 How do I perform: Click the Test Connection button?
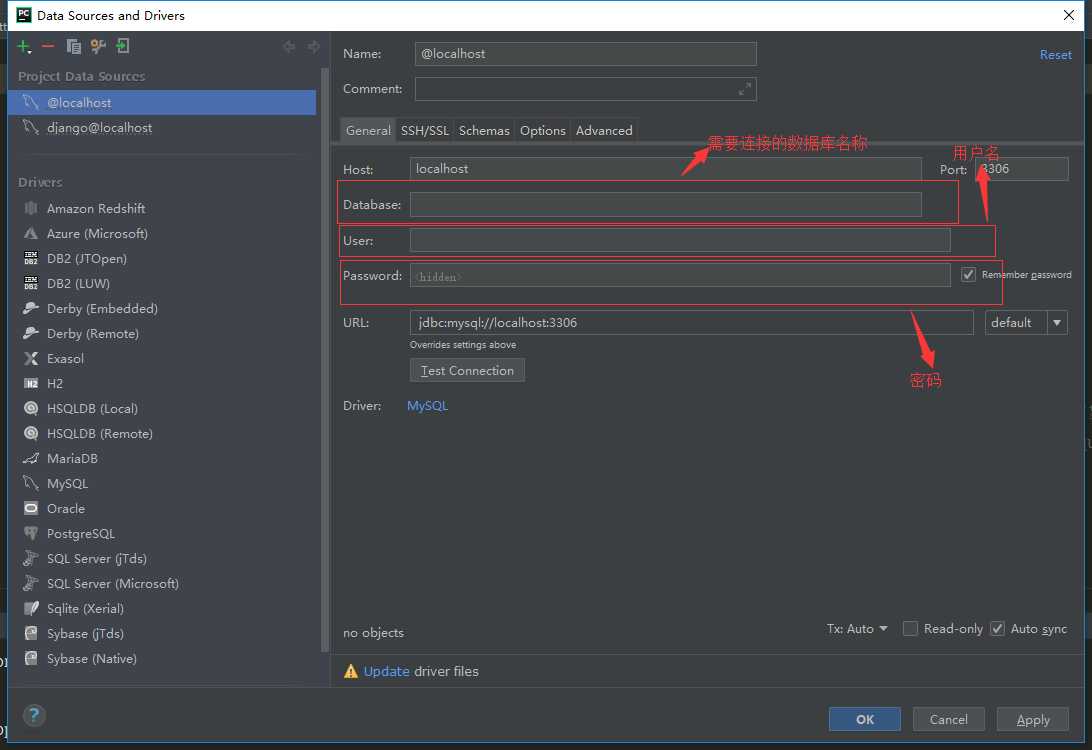pyautogui.click(x=467, y=370)
